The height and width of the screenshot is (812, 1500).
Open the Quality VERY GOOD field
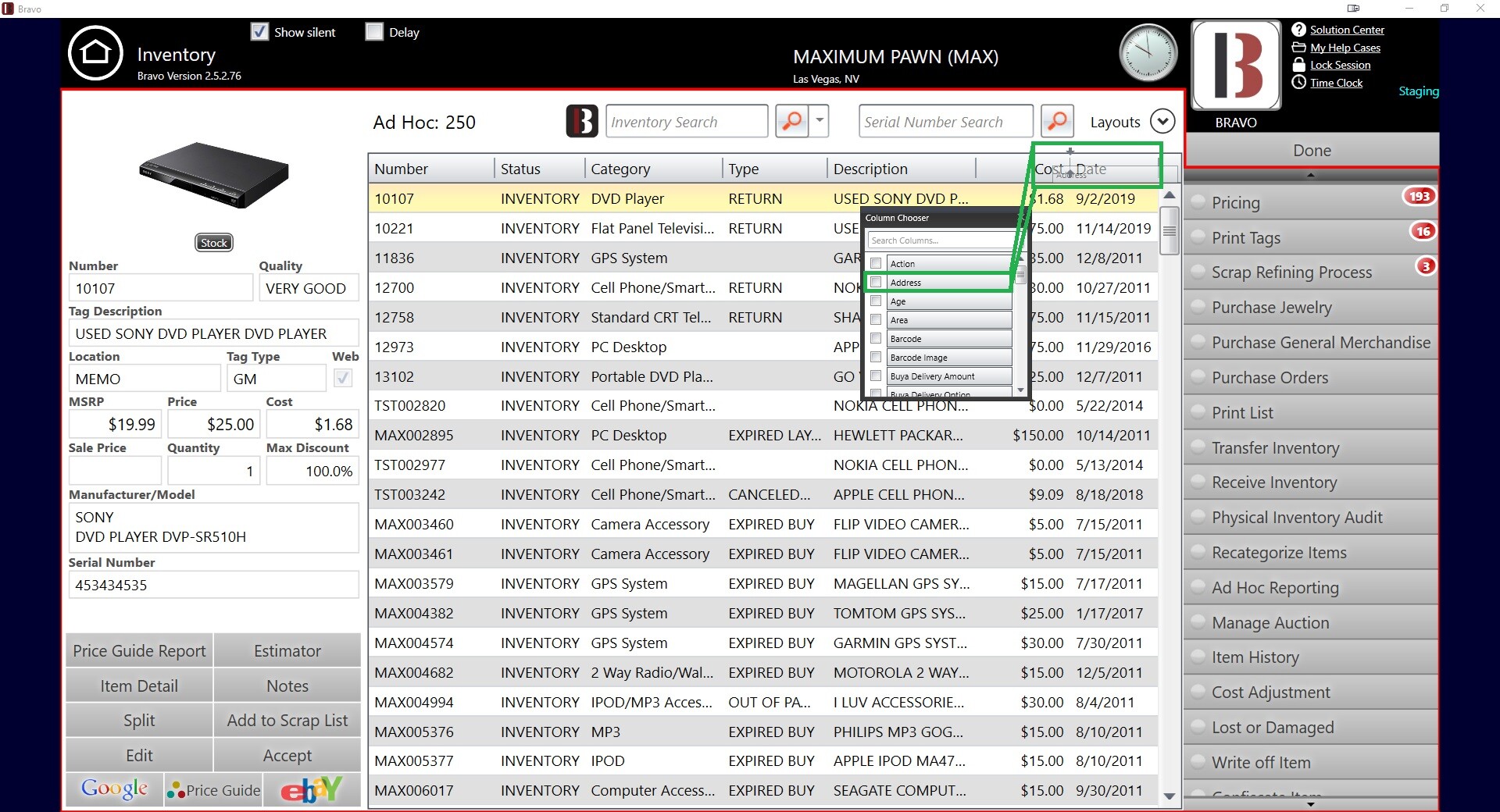click(x=309, y=288)
